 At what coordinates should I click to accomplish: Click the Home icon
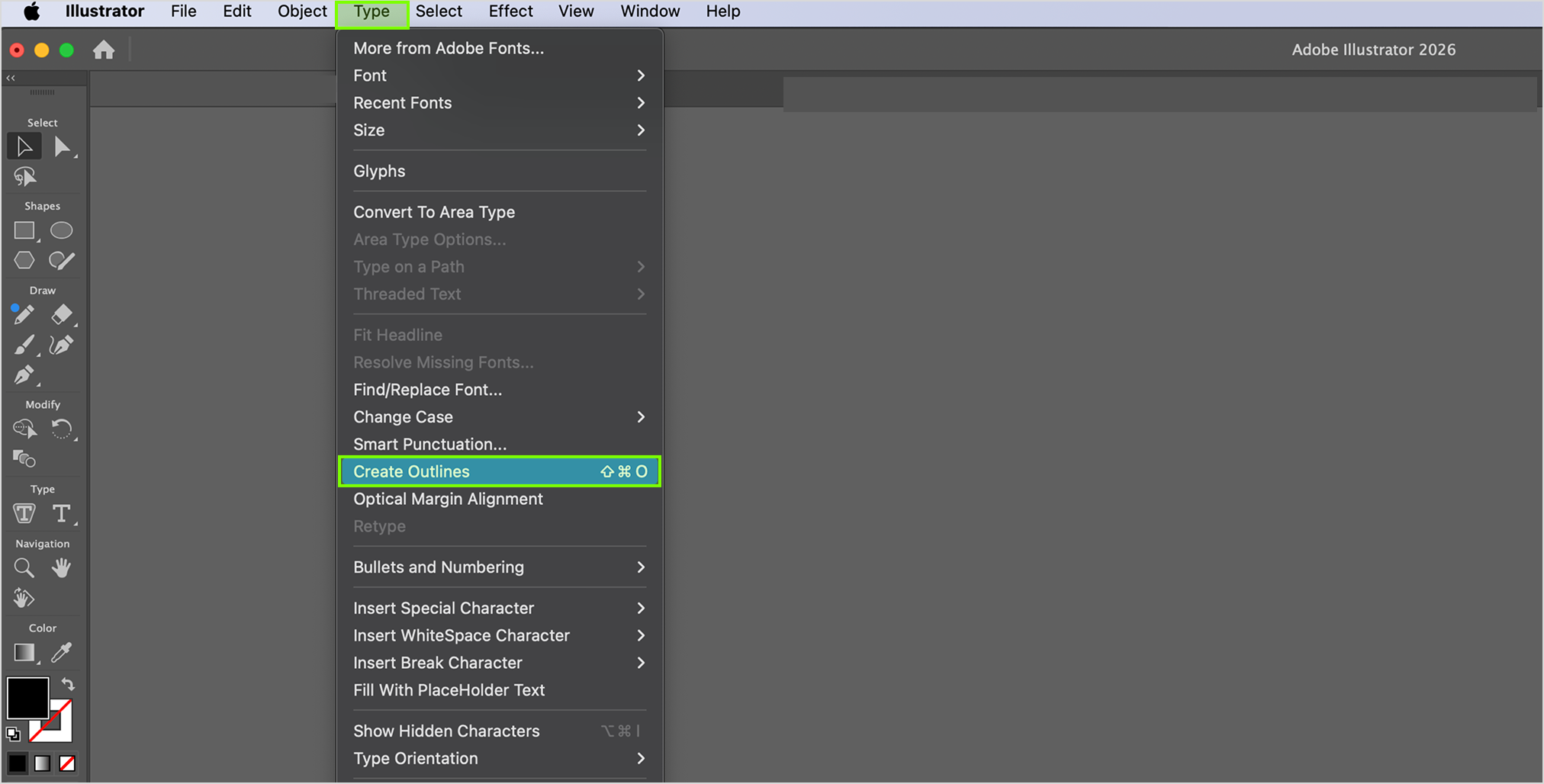pos(104,50)
